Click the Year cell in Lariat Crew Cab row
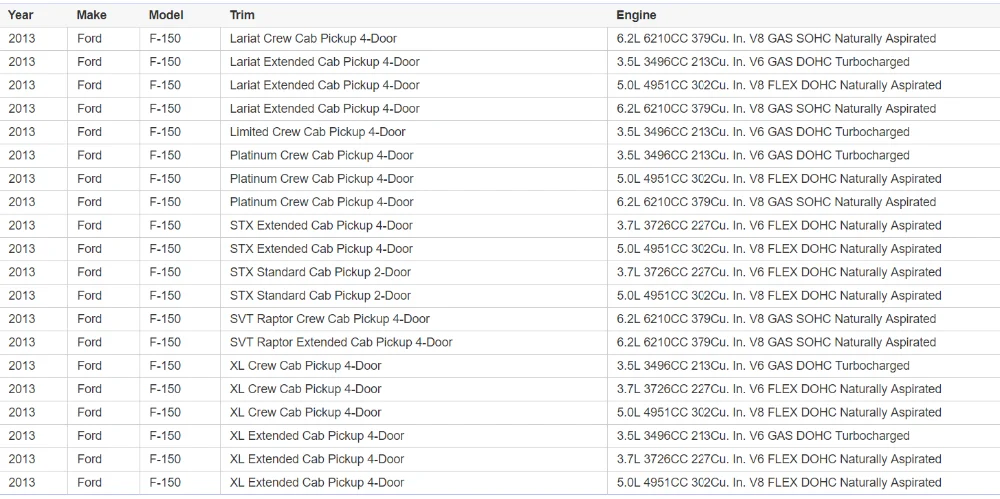This screenshot has height=499, width=1000. coord(21,38)
